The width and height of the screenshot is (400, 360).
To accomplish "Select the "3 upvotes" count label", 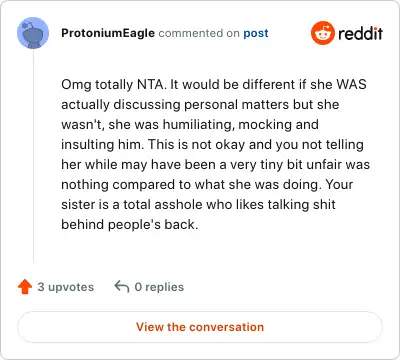I will (x=66, y=287).
